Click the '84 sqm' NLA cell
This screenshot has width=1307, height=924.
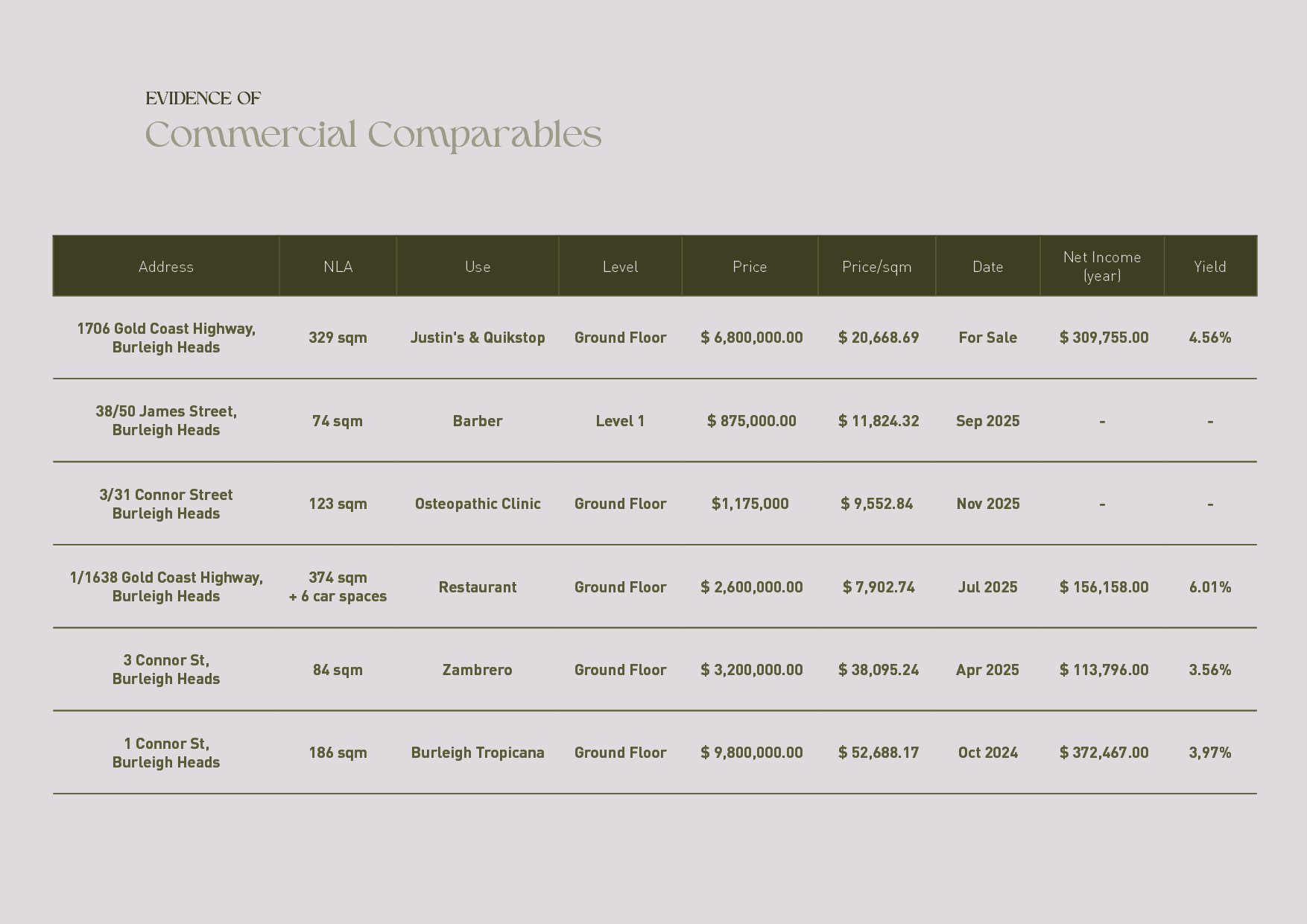coord(338,670)
